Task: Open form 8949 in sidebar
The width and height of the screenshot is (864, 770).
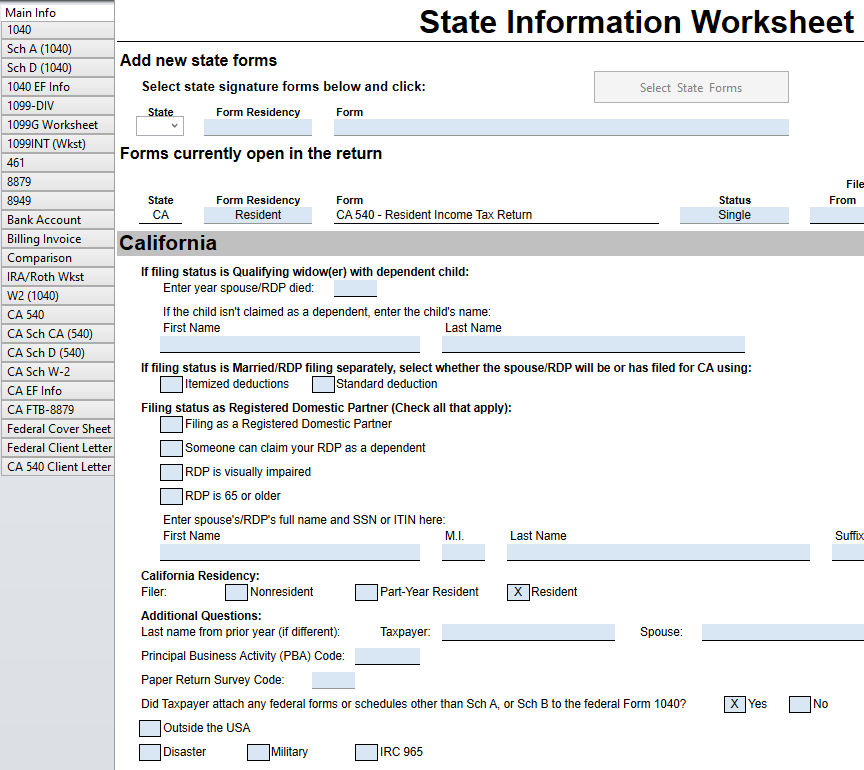Action: (57, 201)
